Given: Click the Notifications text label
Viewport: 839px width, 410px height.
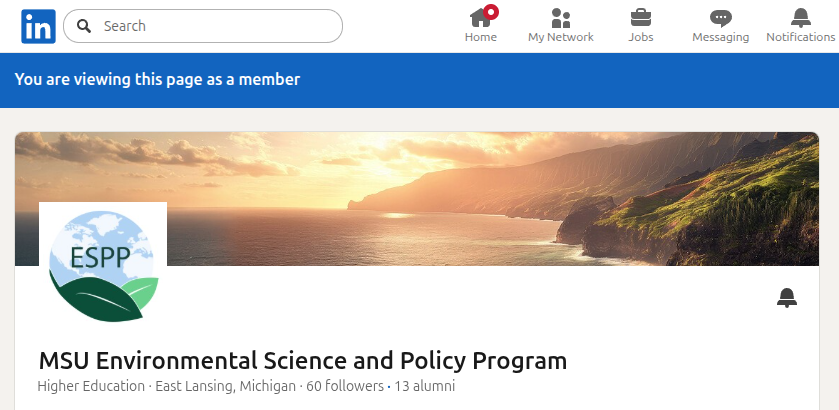Looking at the screenshot, I should pos(800,37).
